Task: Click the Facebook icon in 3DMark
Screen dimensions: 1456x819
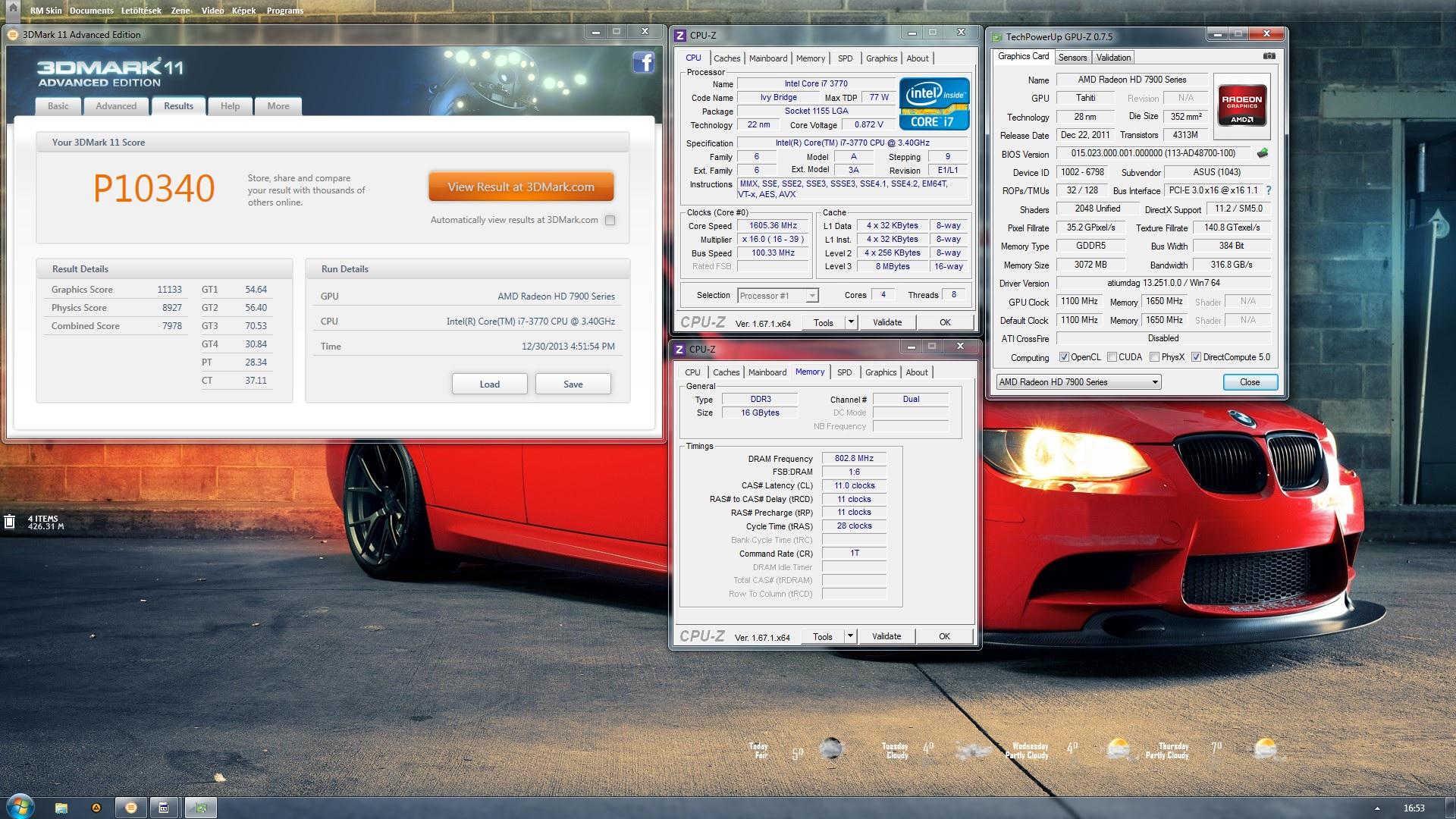Action: tap(643, 62)
